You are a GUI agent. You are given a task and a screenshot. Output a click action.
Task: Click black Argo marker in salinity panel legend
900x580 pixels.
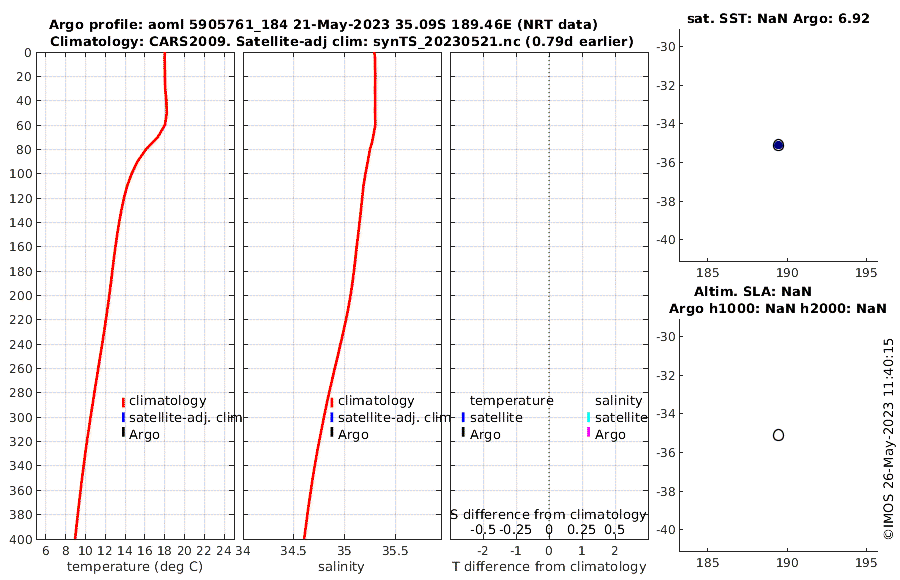pyautogui.click(x=332, y=432)
